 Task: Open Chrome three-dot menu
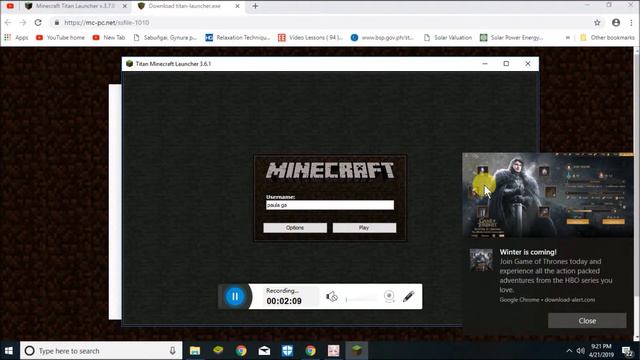tap(631, 22)
